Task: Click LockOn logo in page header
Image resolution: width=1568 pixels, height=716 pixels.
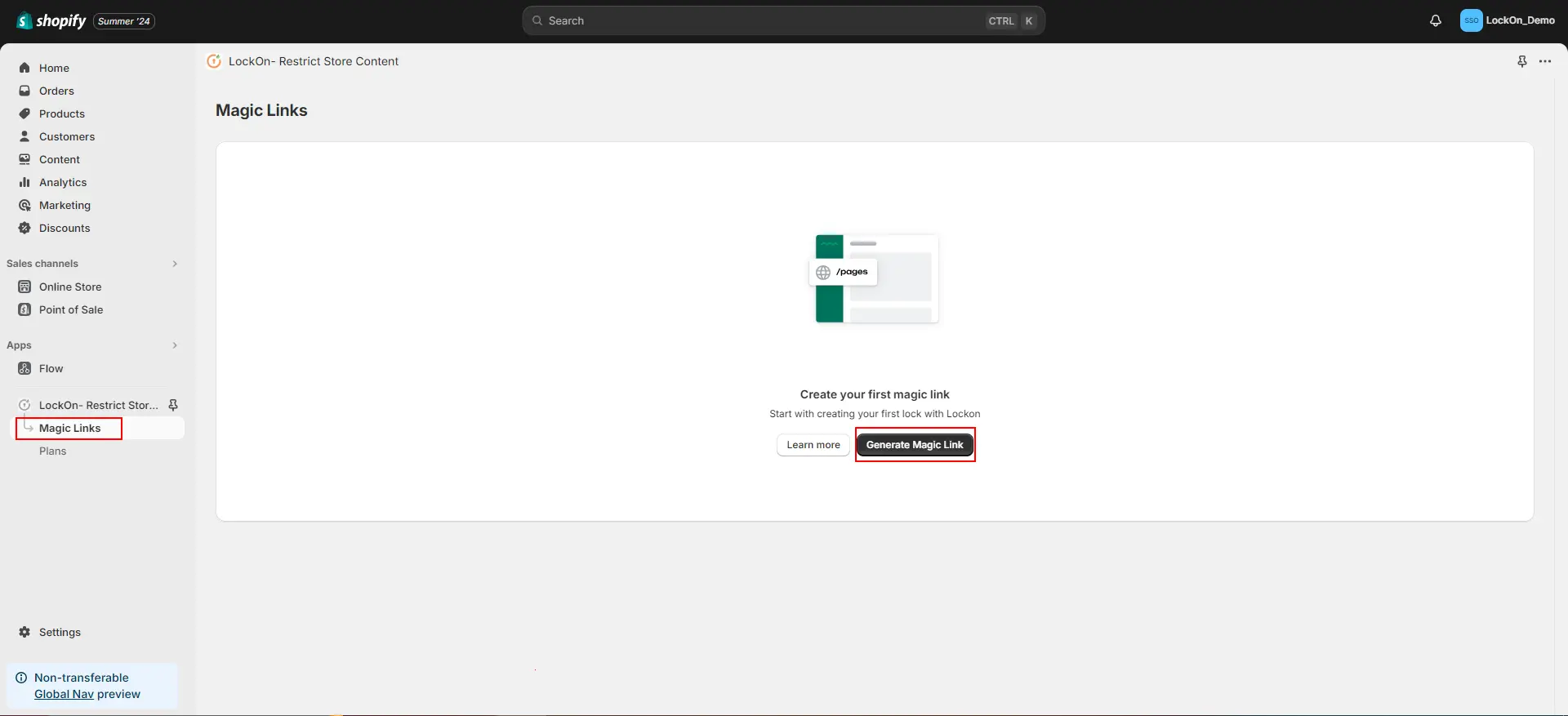Action: click(214, 61)
